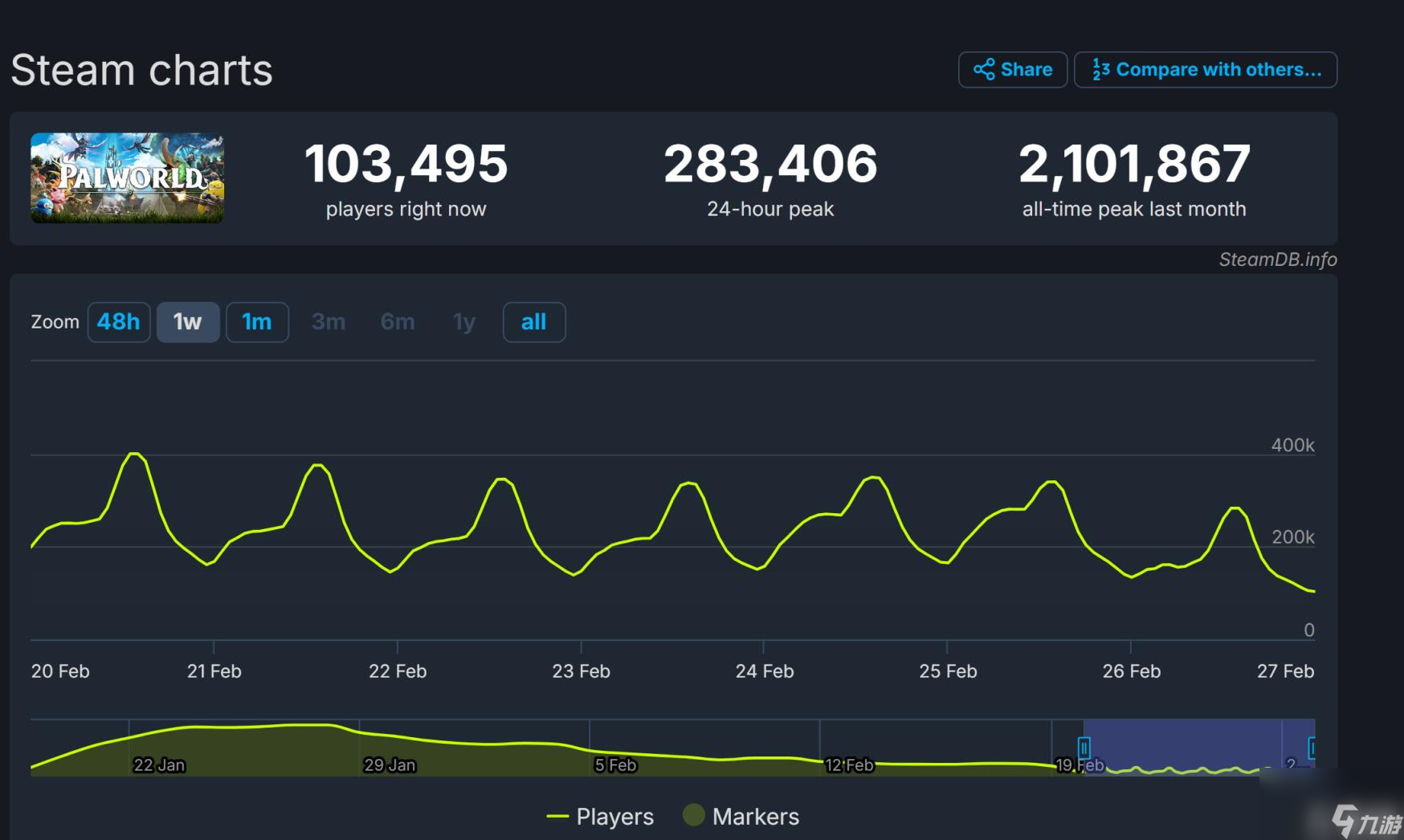
Task: Set zoom to 1y
Action: click(464, 322)
